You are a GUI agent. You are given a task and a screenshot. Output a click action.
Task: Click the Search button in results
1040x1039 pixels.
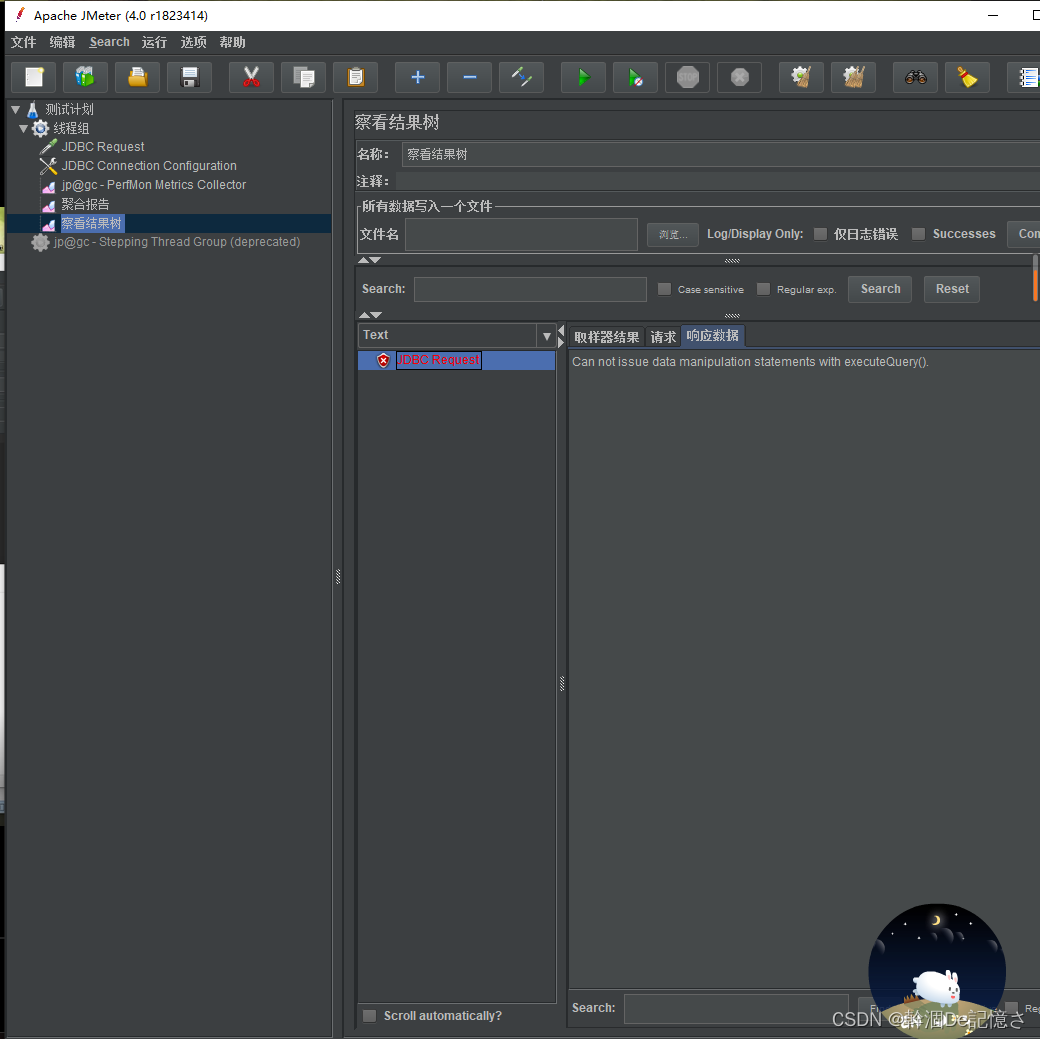(880, 289)
